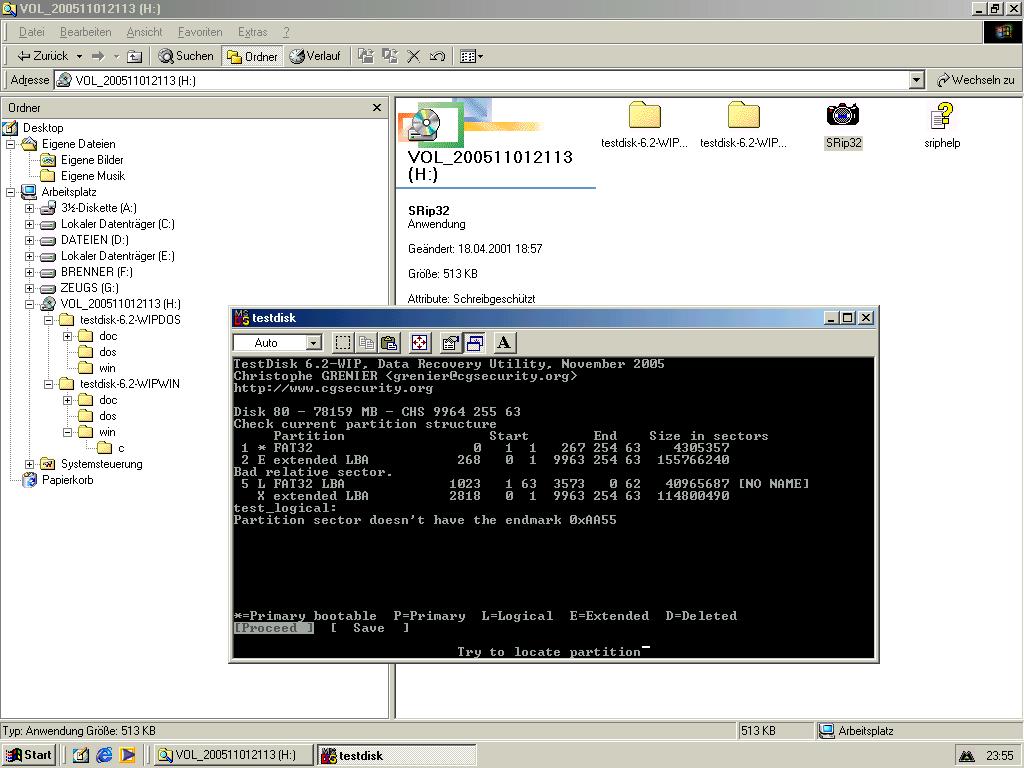Click Show Desktop quick launch icon
Image resolution: width=1024 pixels, height=768 pixels.
coord(80,755)
